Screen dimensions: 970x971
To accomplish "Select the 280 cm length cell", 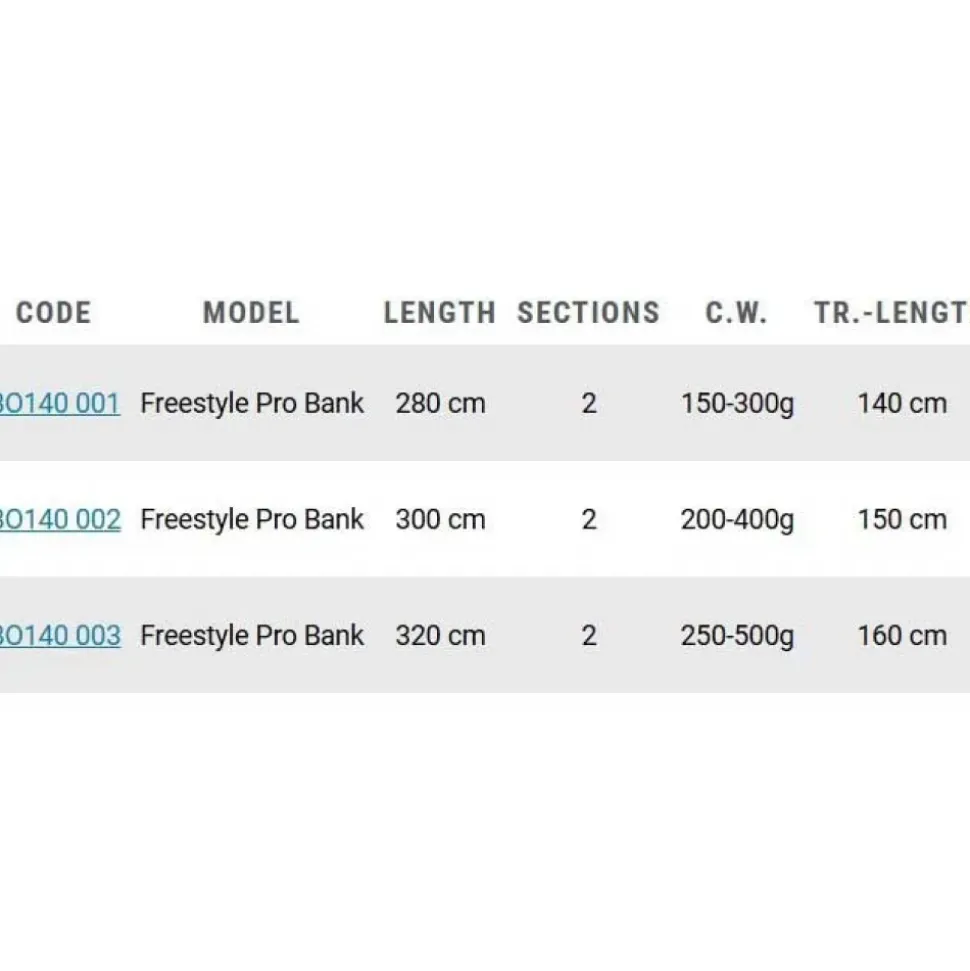I will [440, 404].
